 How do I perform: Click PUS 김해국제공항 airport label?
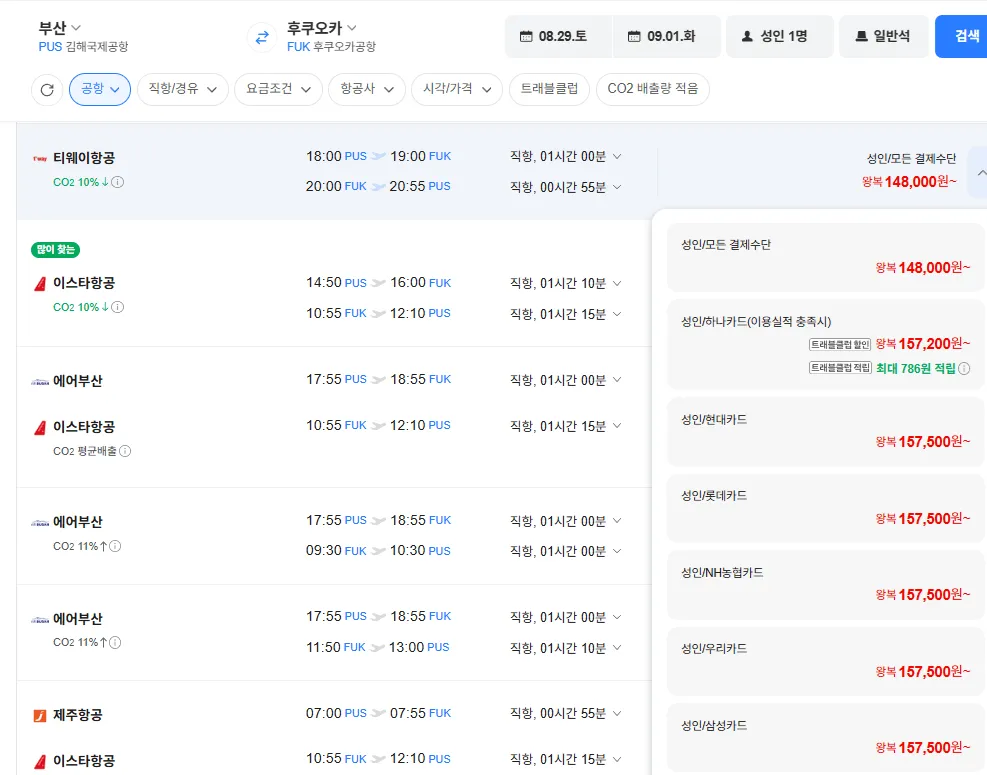(83, 47)
